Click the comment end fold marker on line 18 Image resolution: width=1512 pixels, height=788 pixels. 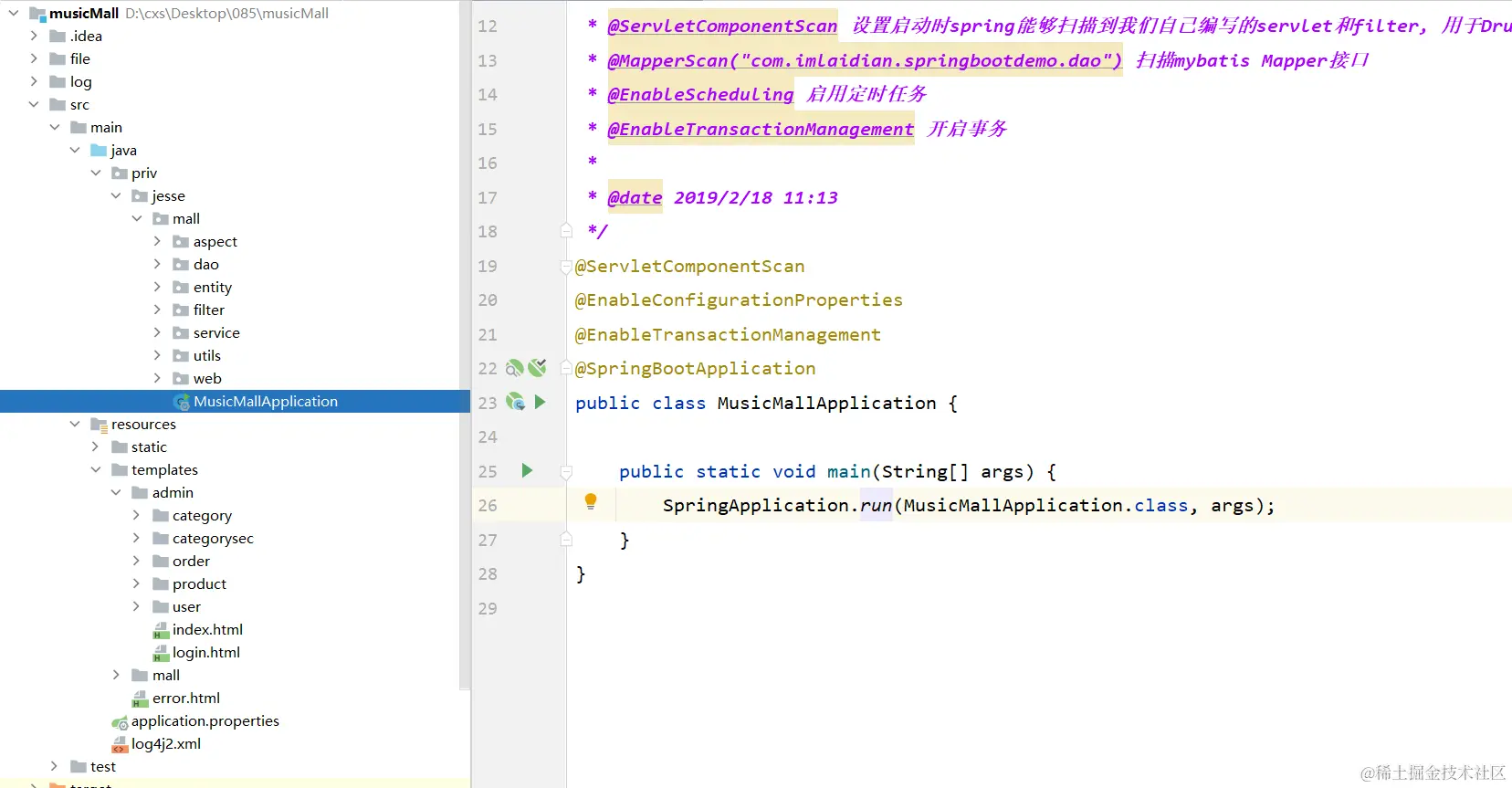pyautogui.click(x=566, y=231)
